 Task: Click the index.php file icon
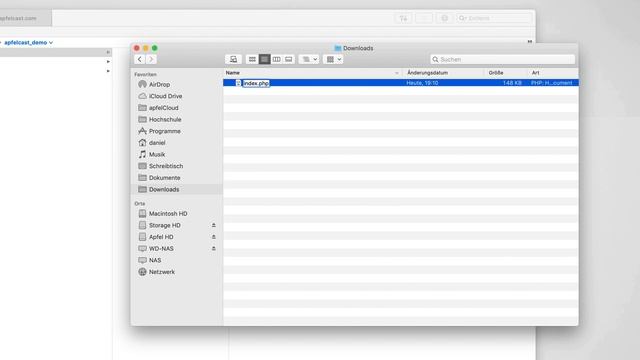coord(238,83)
